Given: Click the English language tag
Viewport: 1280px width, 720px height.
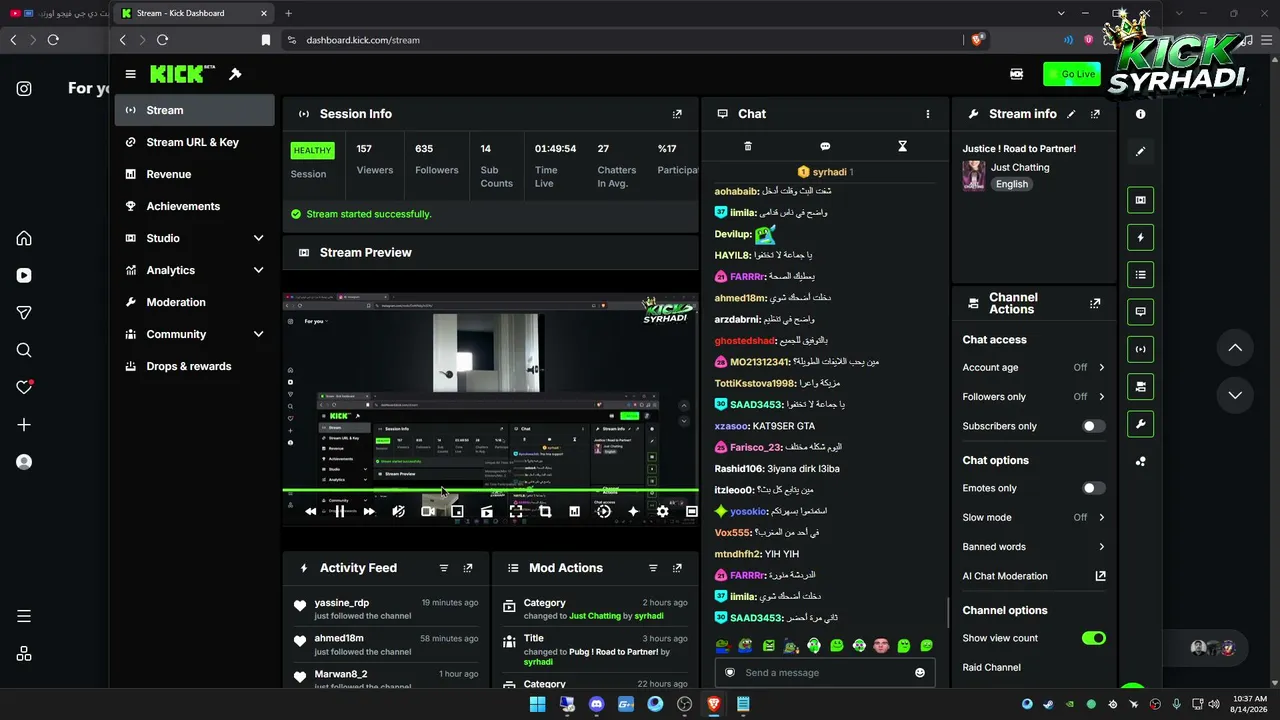Looking at the screenshot, I should (x=1011, y=184).
